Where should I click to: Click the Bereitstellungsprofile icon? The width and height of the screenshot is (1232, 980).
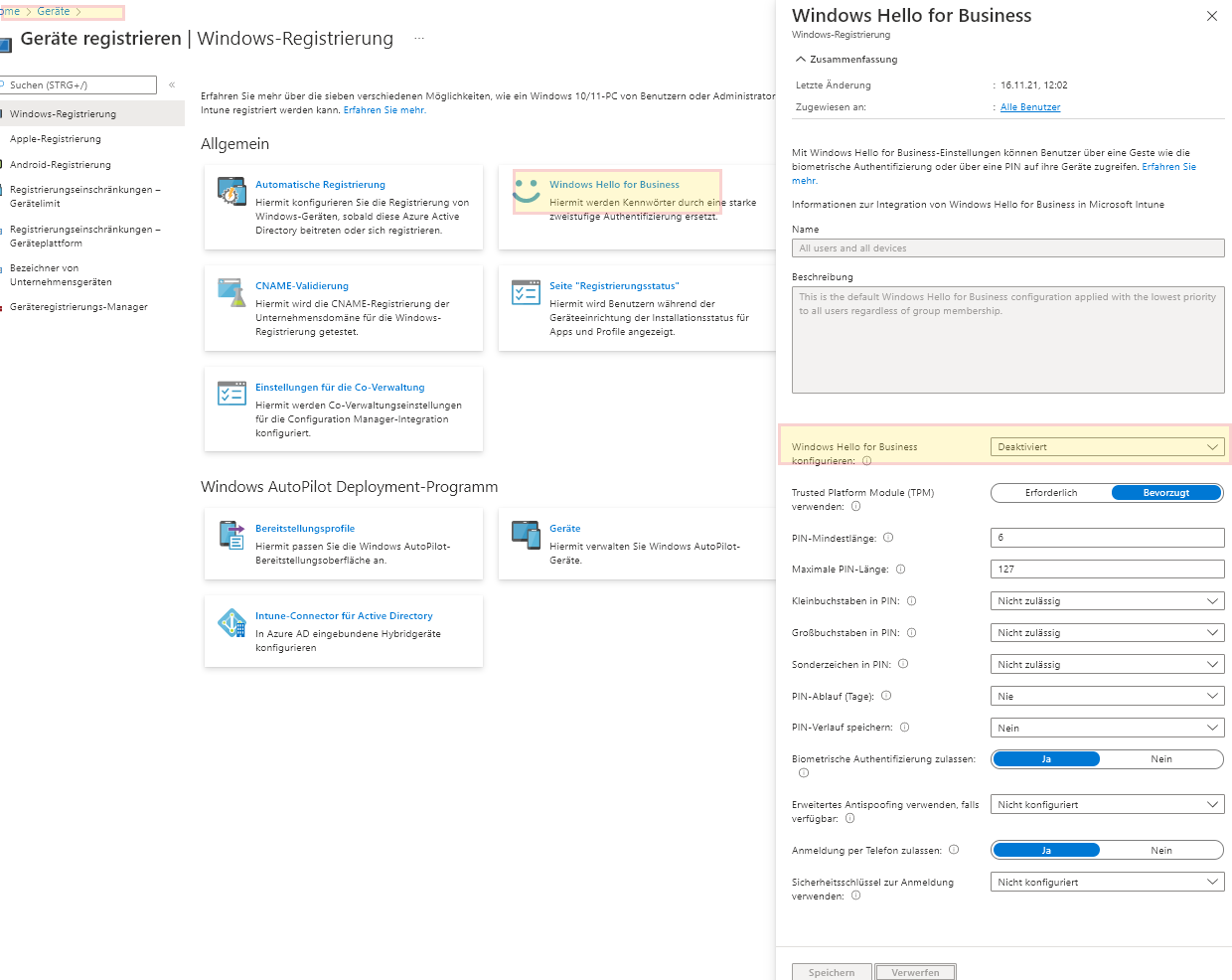231,535
